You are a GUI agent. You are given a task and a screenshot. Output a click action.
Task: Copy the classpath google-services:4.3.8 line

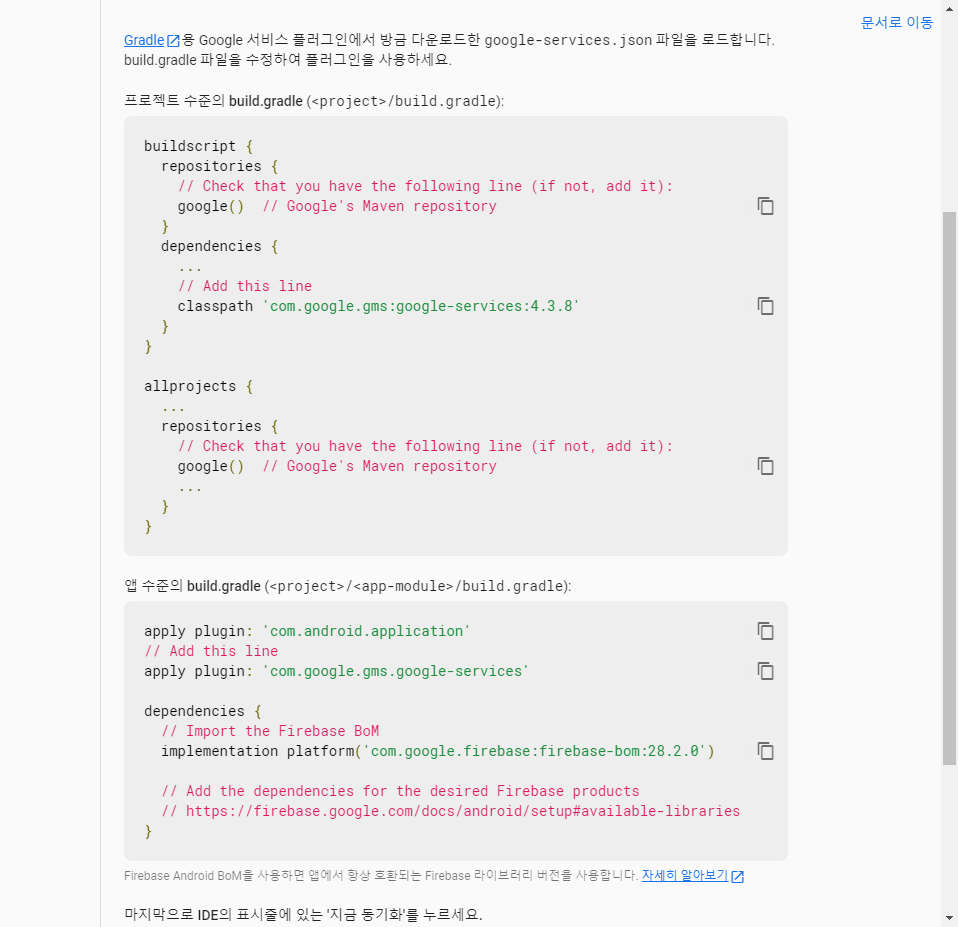pyautogui.click(x=766, y=306)
